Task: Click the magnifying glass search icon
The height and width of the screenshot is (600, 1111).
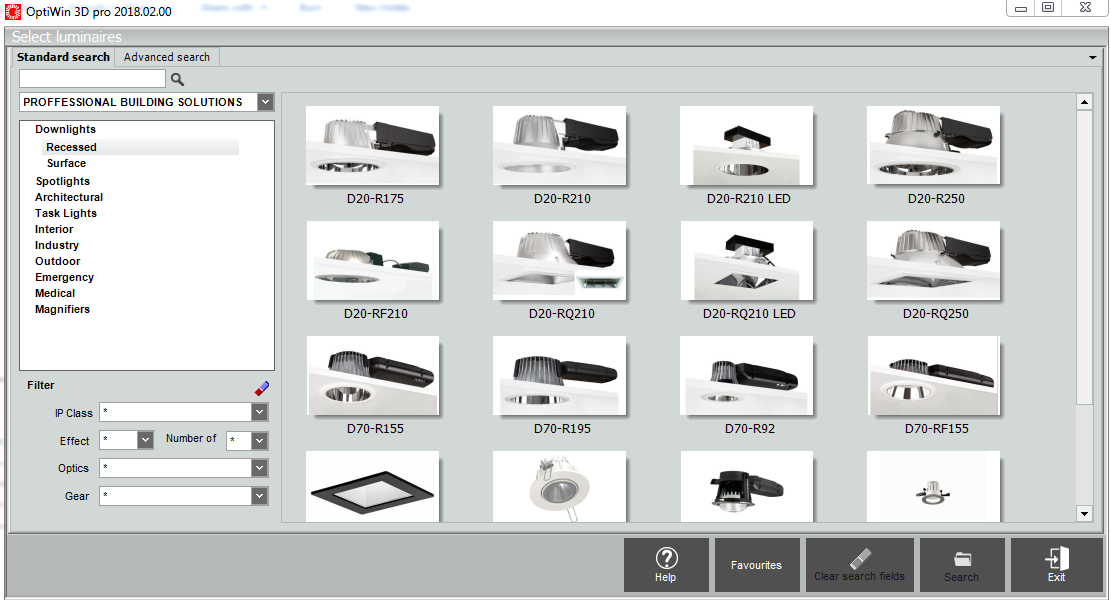Action: click(177, 79)
